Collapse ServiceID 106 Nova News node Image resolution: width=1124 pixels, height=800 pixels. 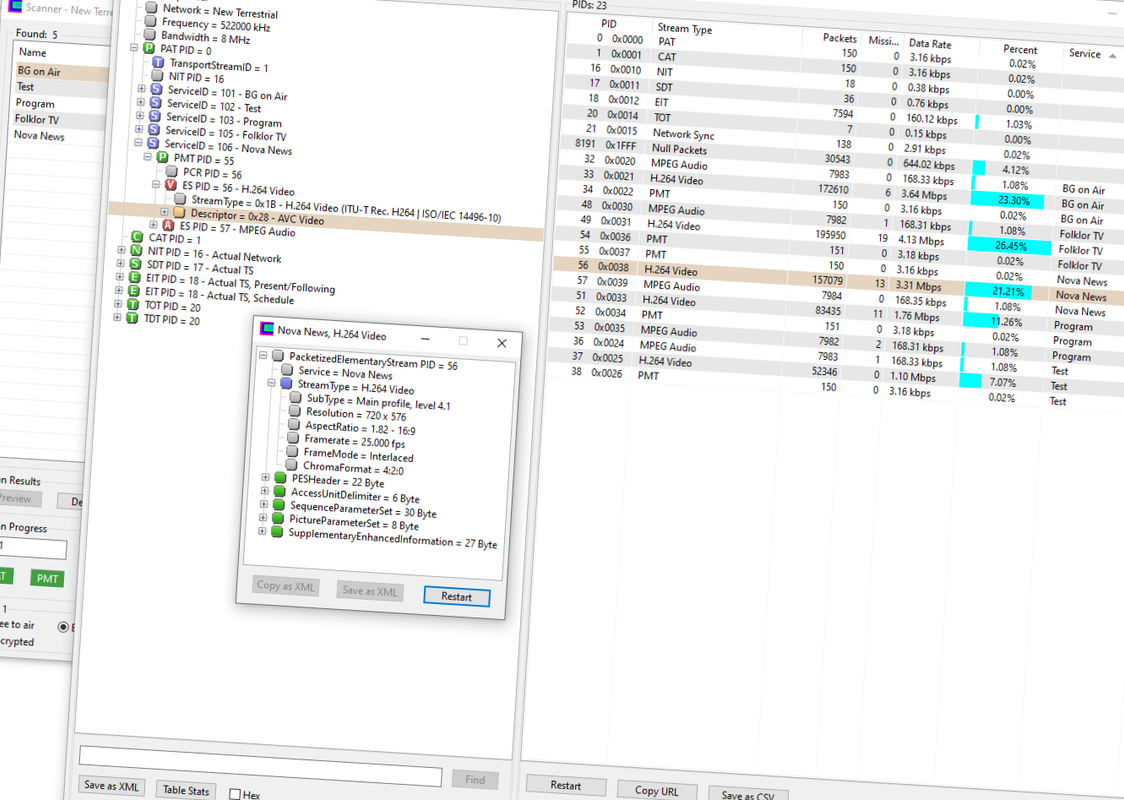(139, 143)
